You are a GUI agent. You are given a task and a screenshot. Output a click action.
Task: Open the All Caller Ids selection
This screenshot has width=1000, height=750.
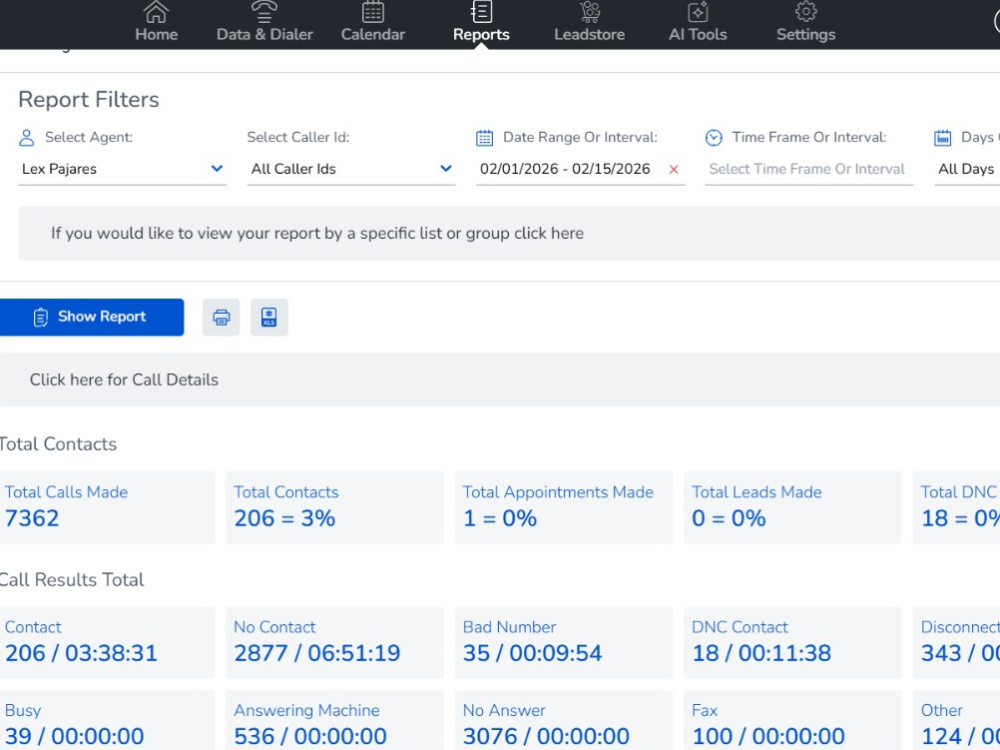pos(351,169)
